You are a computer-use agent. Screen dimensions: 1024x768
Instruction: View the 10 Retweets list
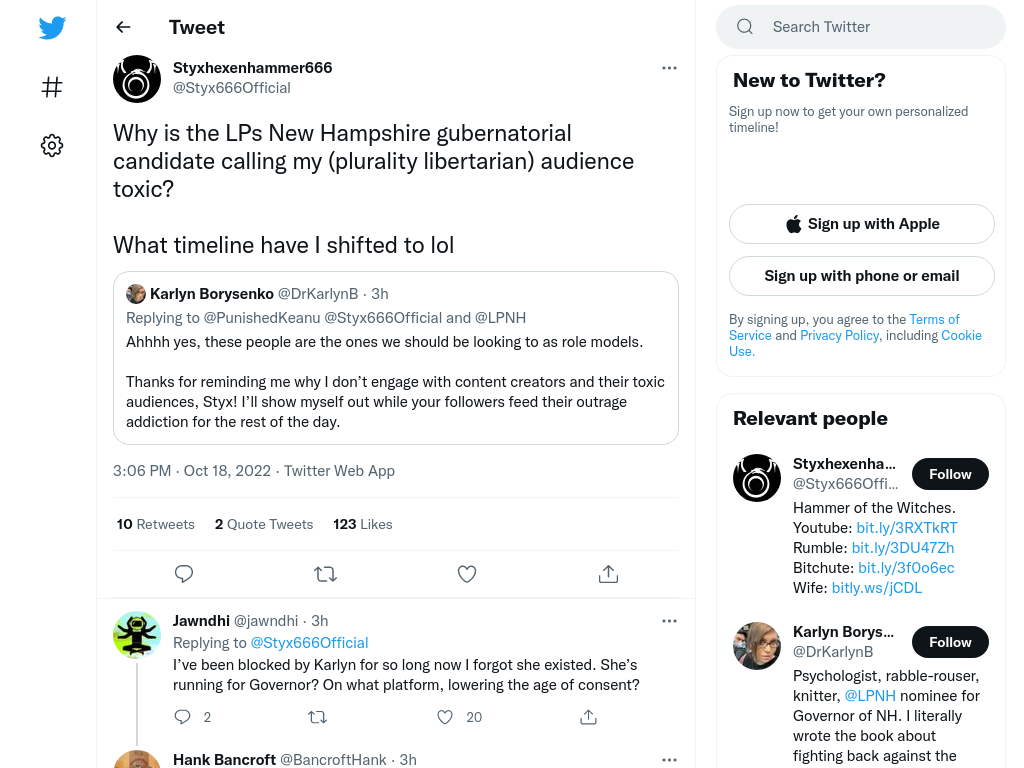155,524
